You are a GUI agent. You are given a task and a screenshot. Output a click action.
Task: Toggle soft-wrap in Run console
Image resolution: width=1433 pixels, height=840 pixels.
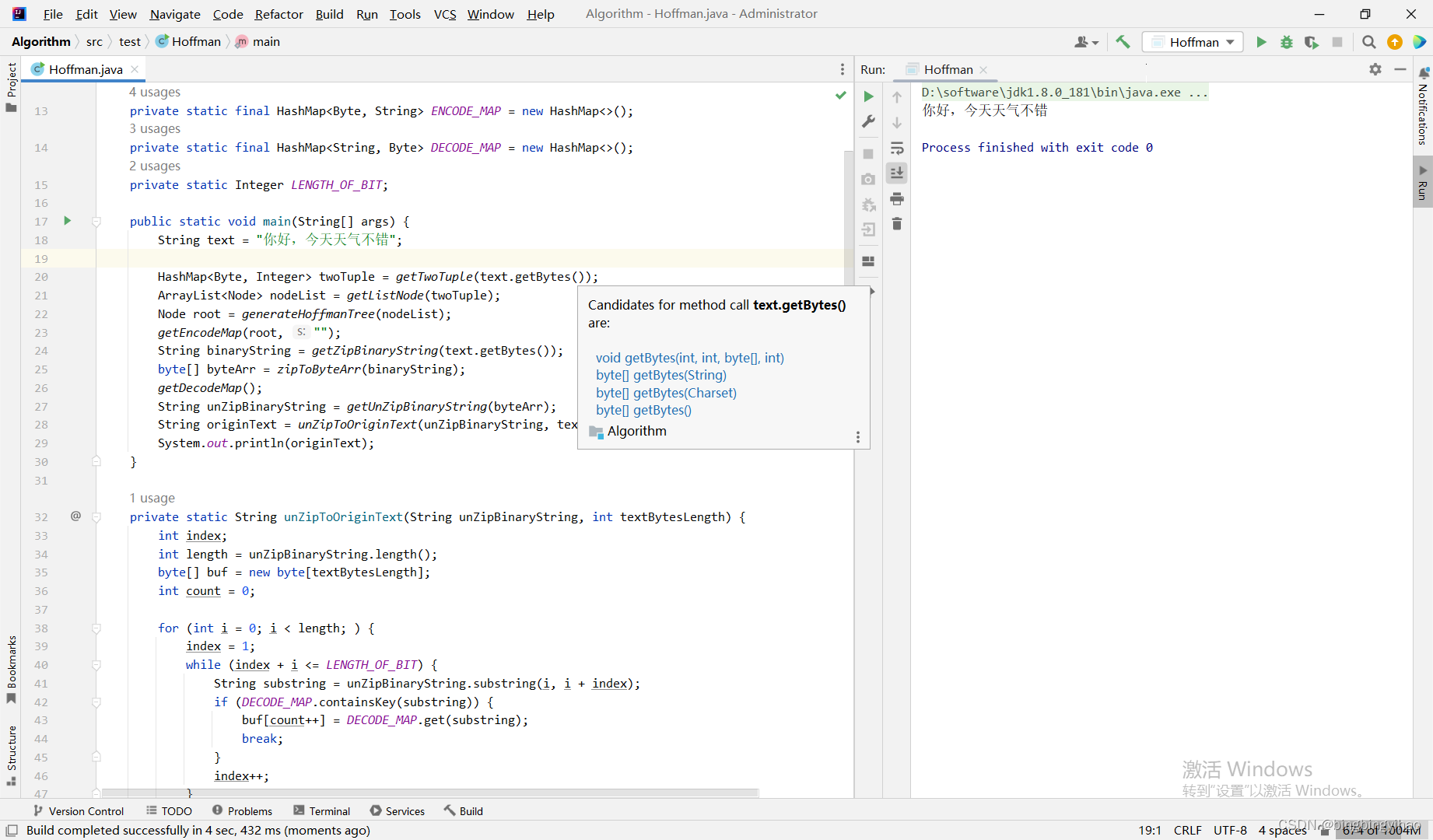point(897,149)
